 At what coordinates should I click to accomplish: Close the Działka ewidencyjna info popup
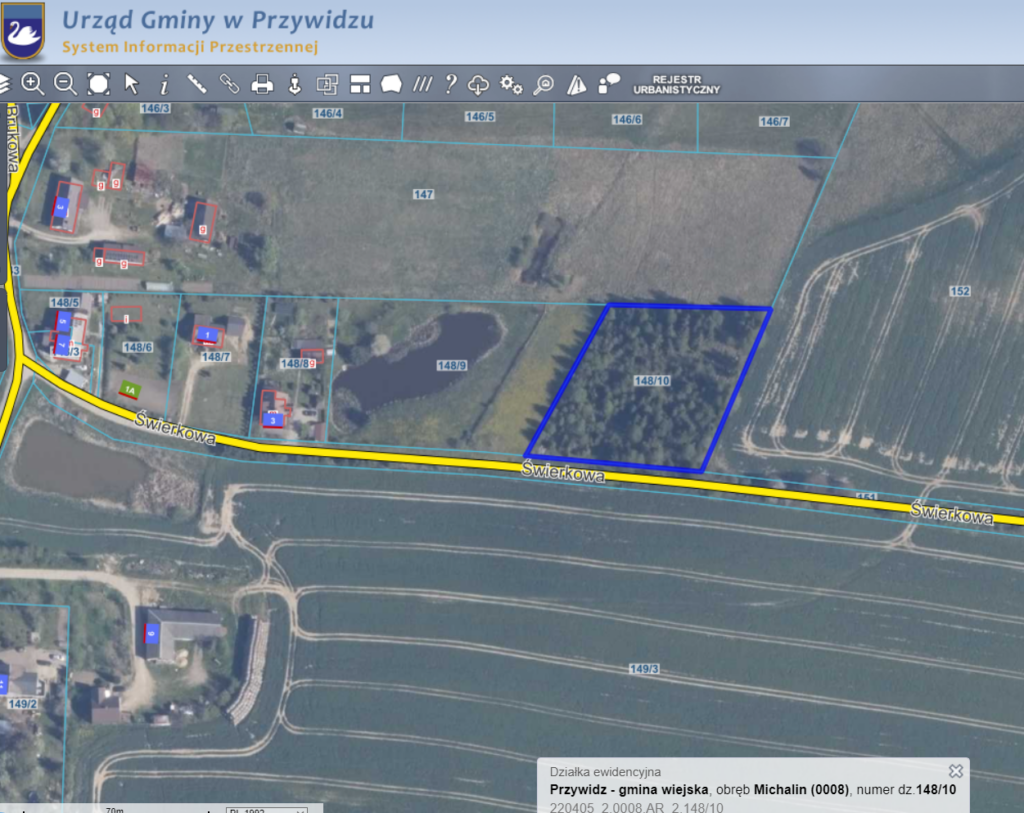point(956,771)
